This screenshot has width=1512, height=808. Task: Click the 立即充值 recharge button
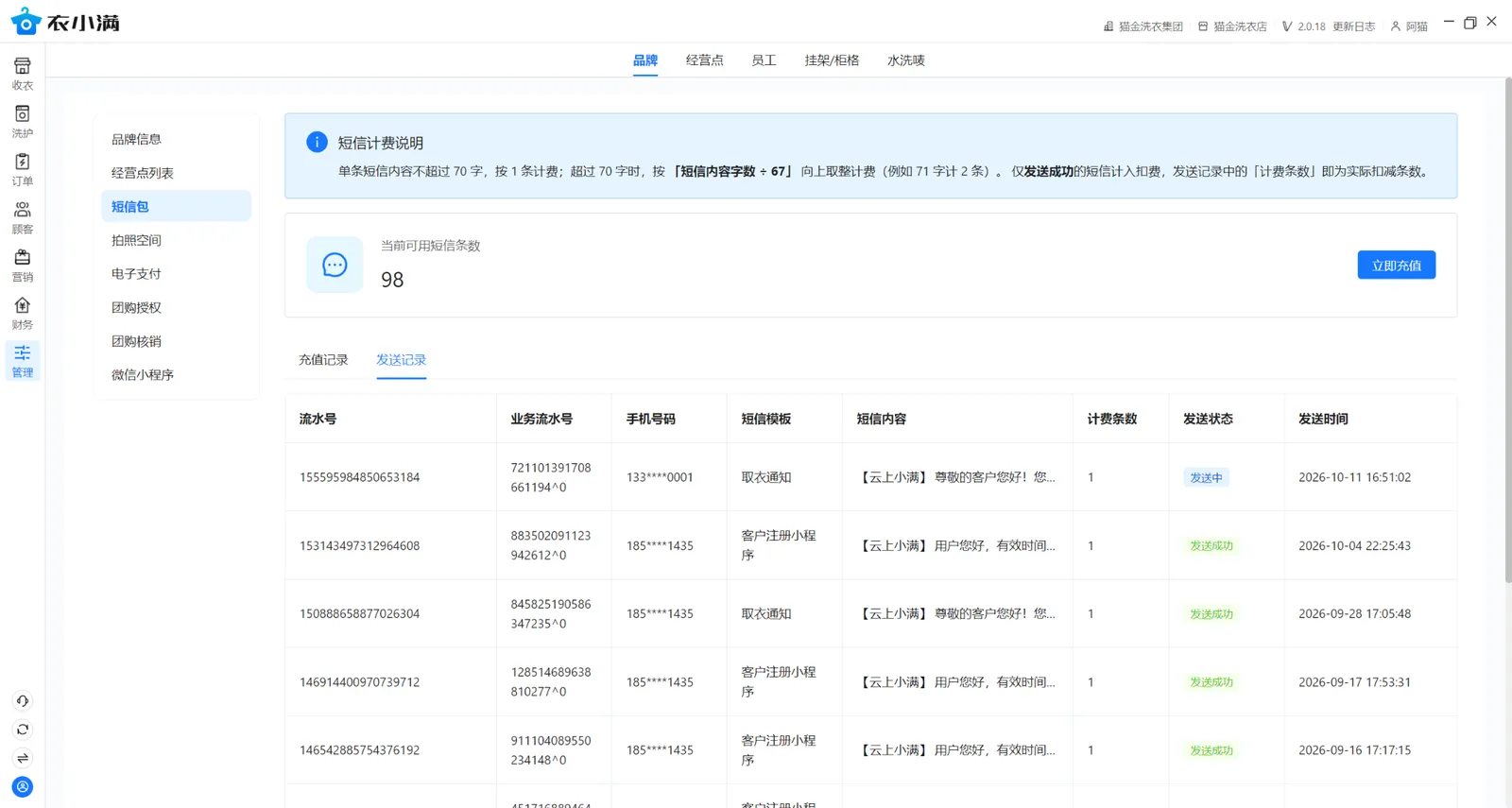click(x=1397, y=265)
